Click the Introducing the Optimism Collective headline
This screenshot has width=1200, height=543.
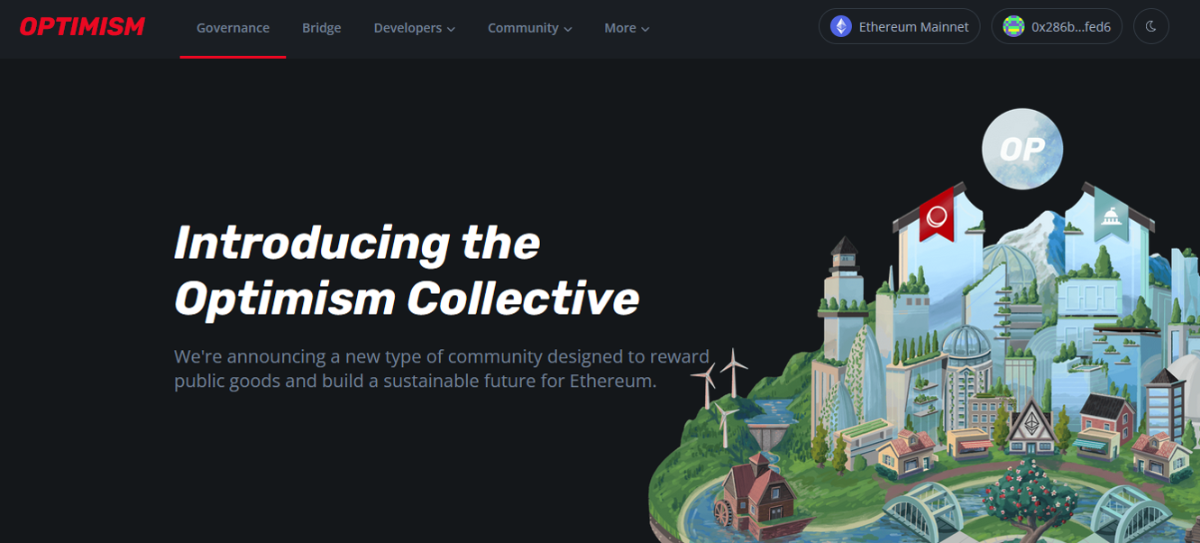coord(406,270)
